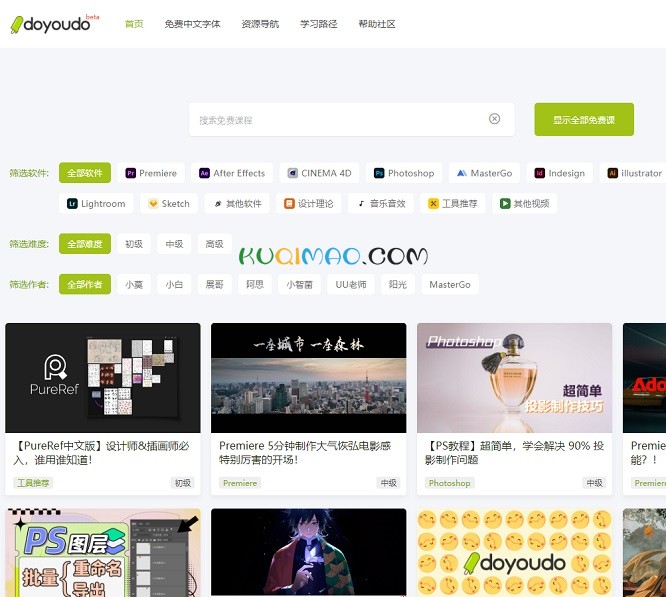
Task: Click the illustrator Ai filter icon
Action: pos(612,173)
